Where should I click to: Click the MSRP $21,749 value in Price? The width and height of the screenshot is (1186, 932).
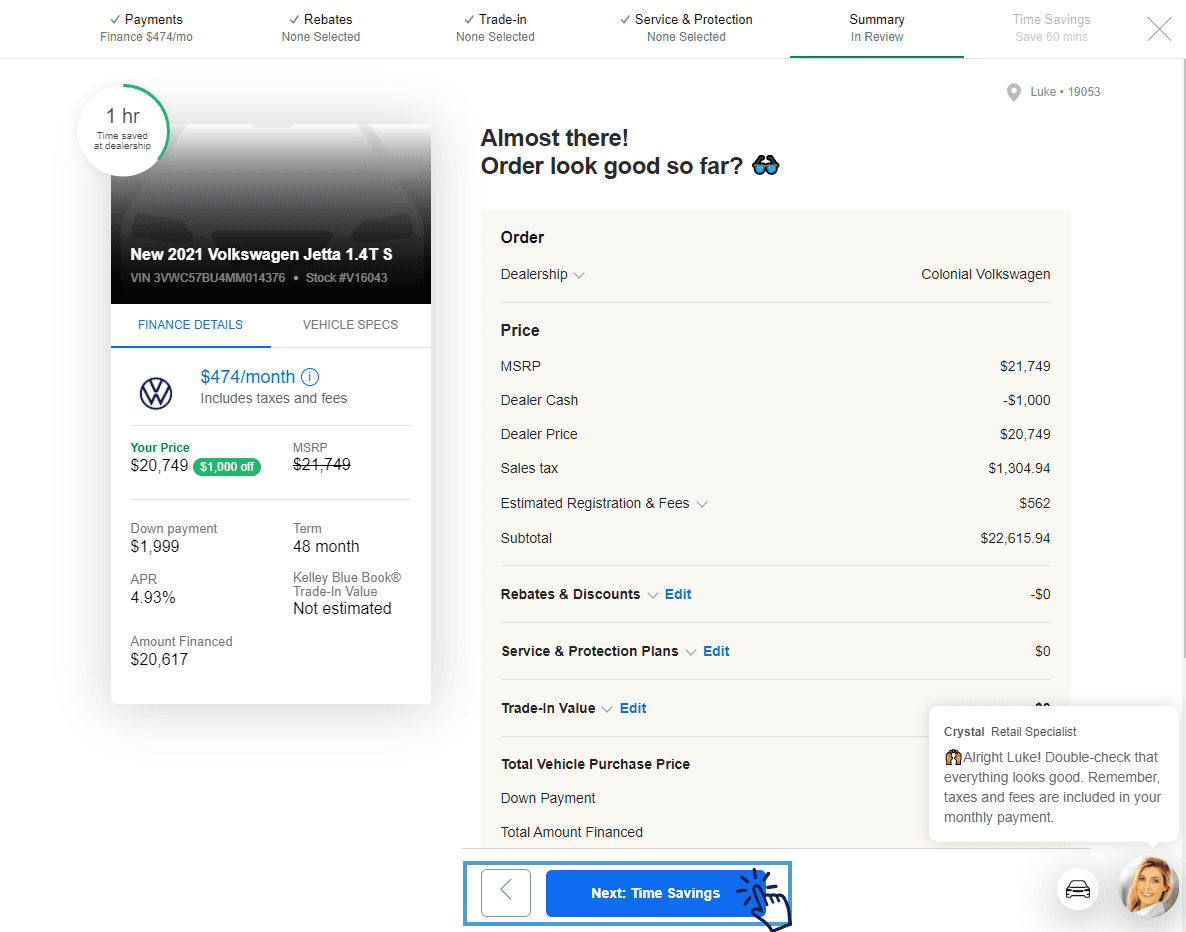(1025, 366)
